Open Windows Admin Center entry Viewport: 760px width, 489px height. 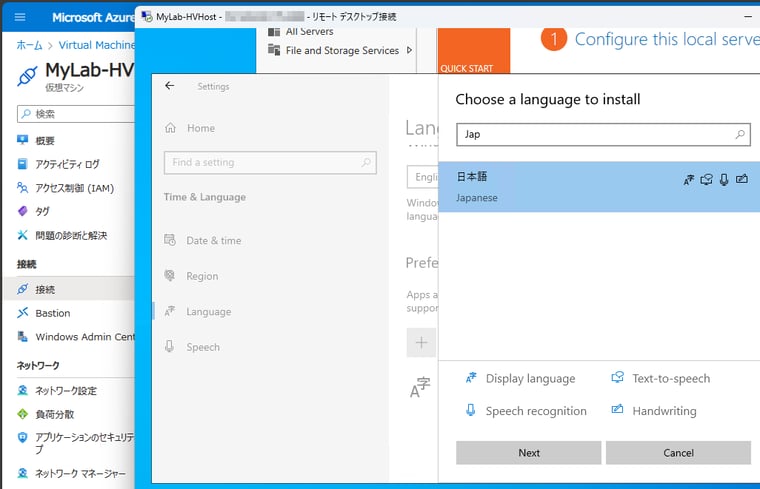(x=84, y=337)
